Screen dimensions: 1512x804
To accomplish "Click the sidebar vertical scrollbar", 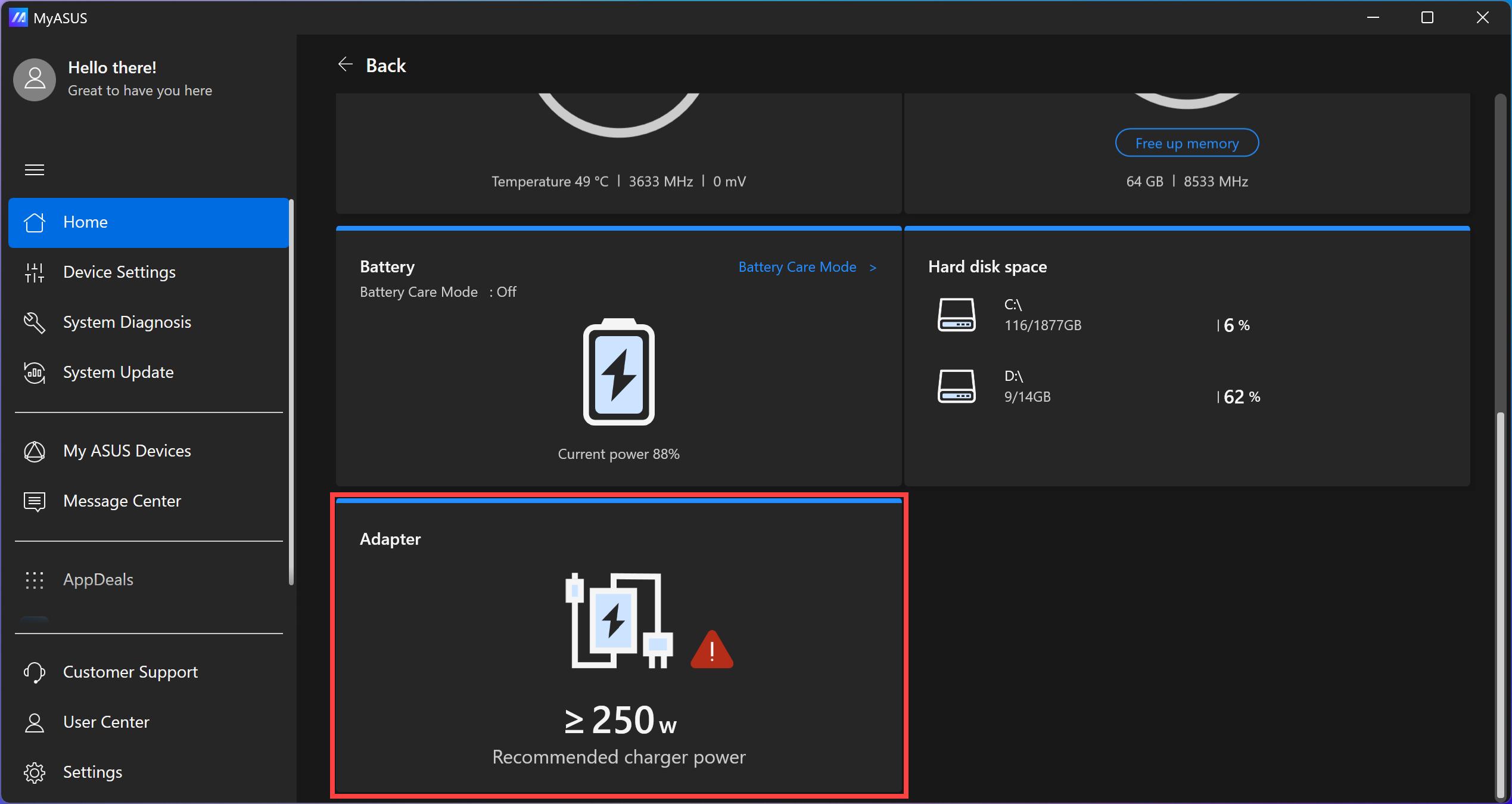I will (x=291, y=392).
